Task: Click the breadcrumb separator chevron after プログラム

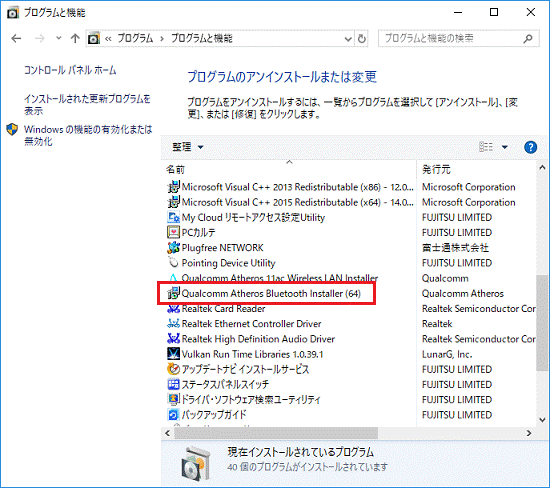Action: coord(162,39)
